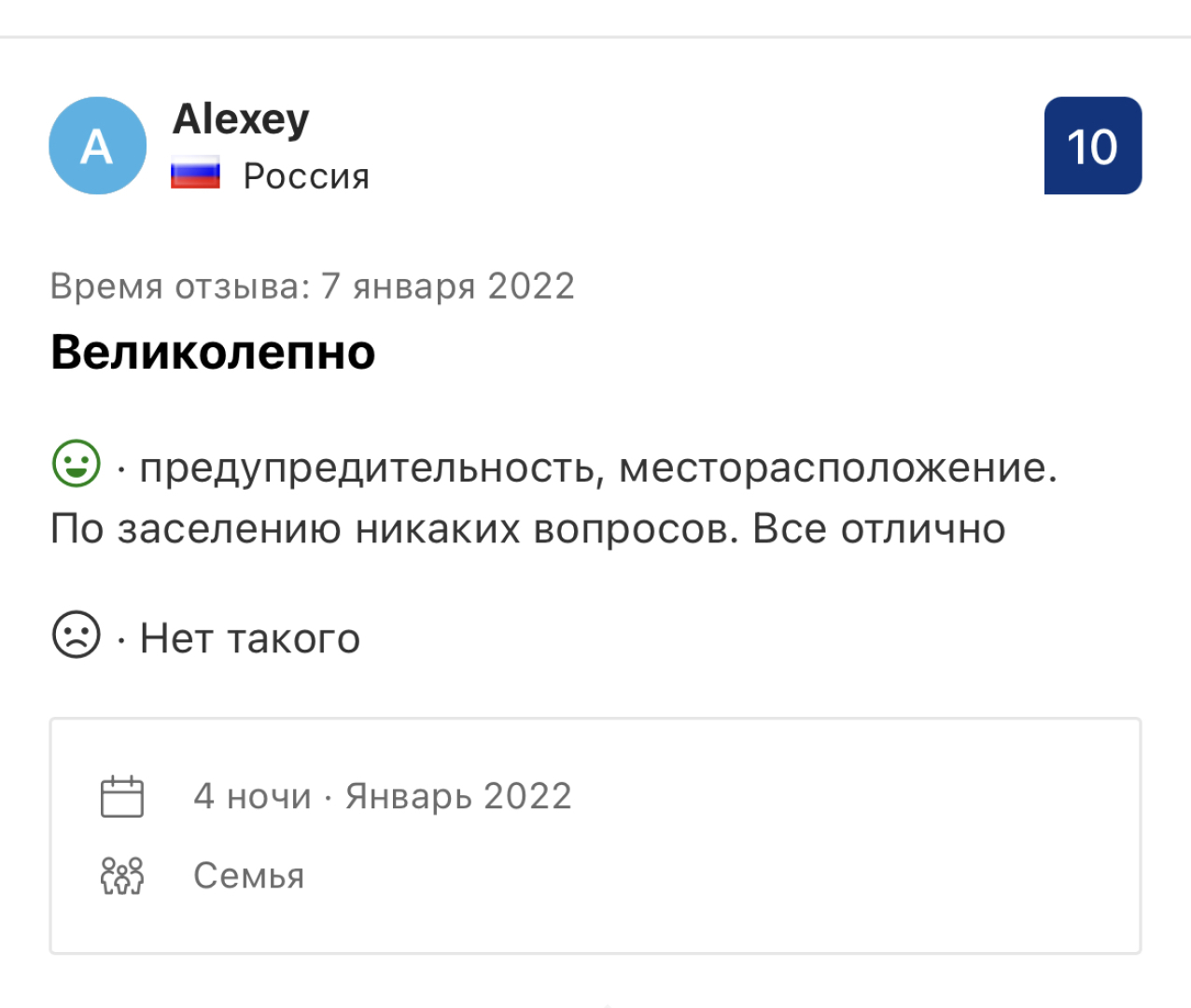Screen dimensions: 1191x1008
Task: Click the 4 ночи · Январь 2022 entry
Action: [x=382, y=795]
